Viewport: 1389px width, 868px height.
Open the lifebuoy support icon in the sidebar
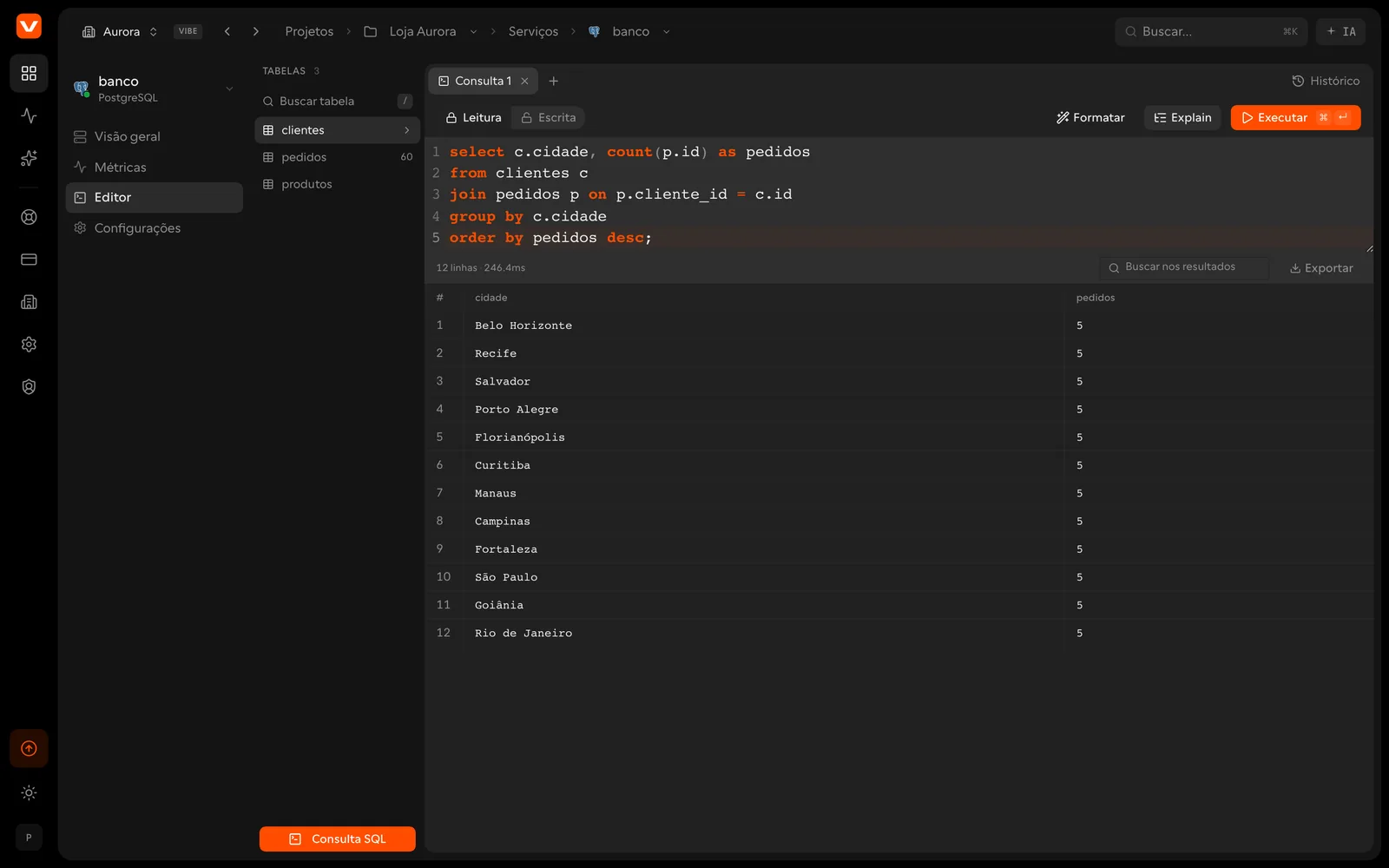(x=29, y=217)
